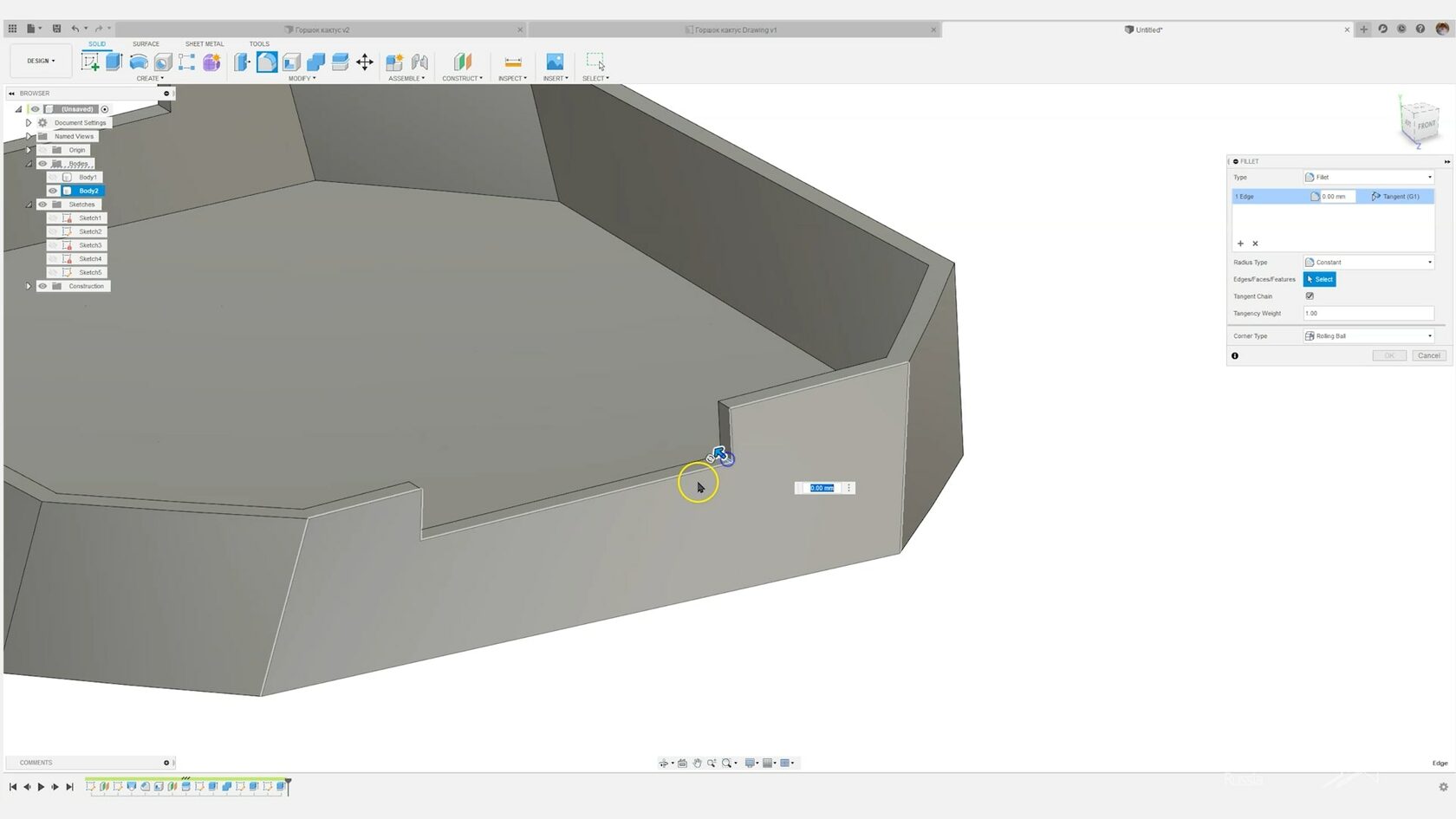The image size is (1456, 819).
Task: Remove the selection set with X icon
Action: tap(1255, 244)
